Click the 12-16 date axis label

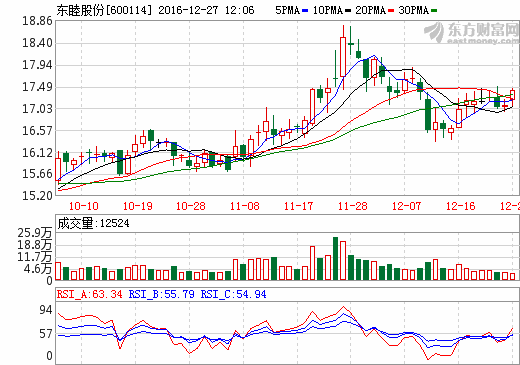(461, 206)
